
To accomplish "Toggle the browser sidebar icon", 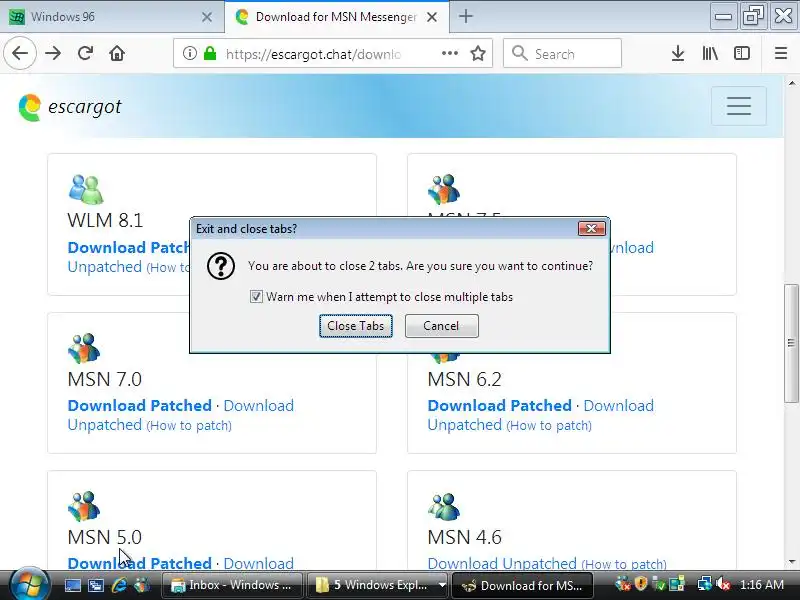I will tap(741, 53).
